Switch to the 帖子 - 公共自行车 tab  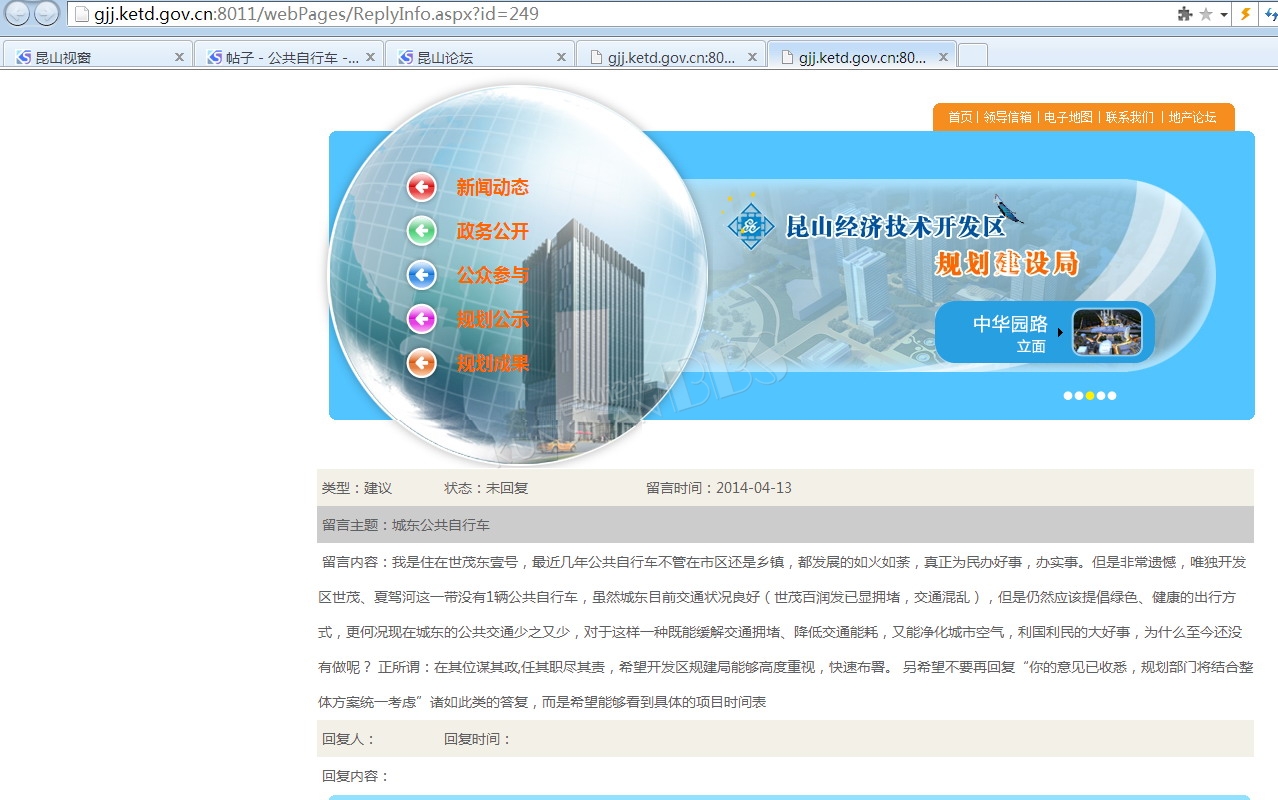point(288,57)
